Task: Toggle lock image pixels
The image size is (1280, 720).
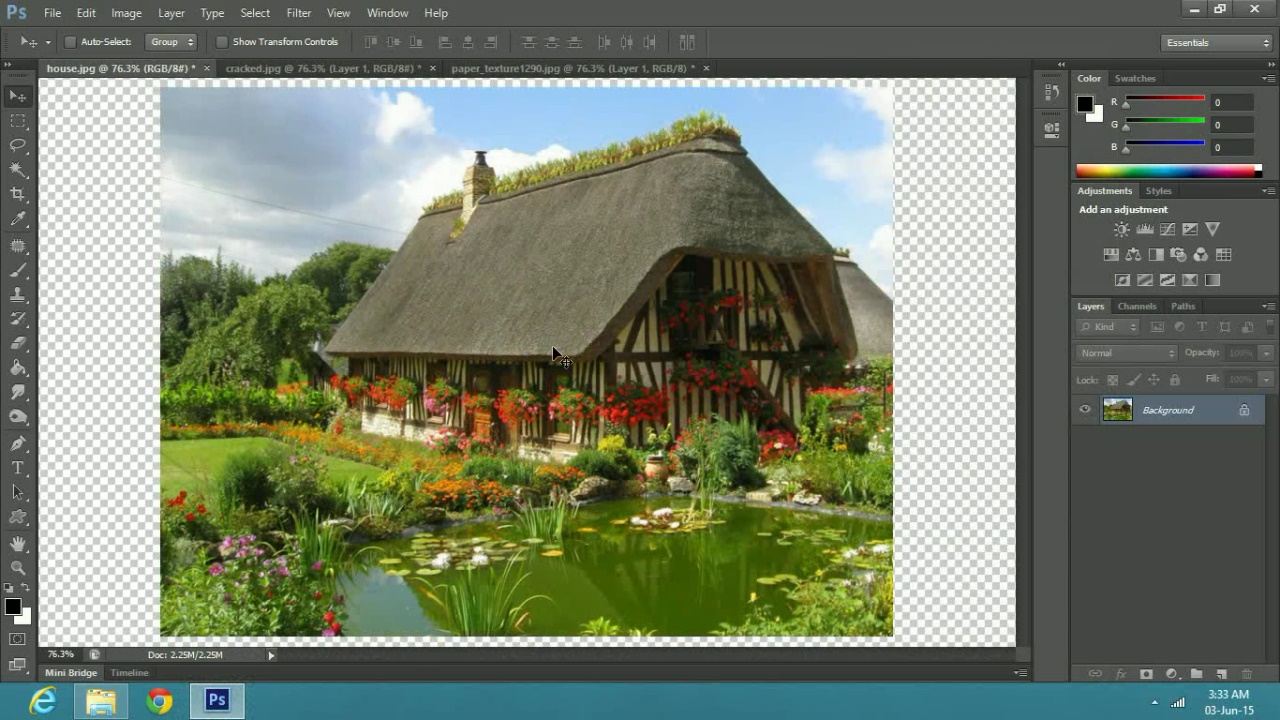Action: (x=1133, y=380)
